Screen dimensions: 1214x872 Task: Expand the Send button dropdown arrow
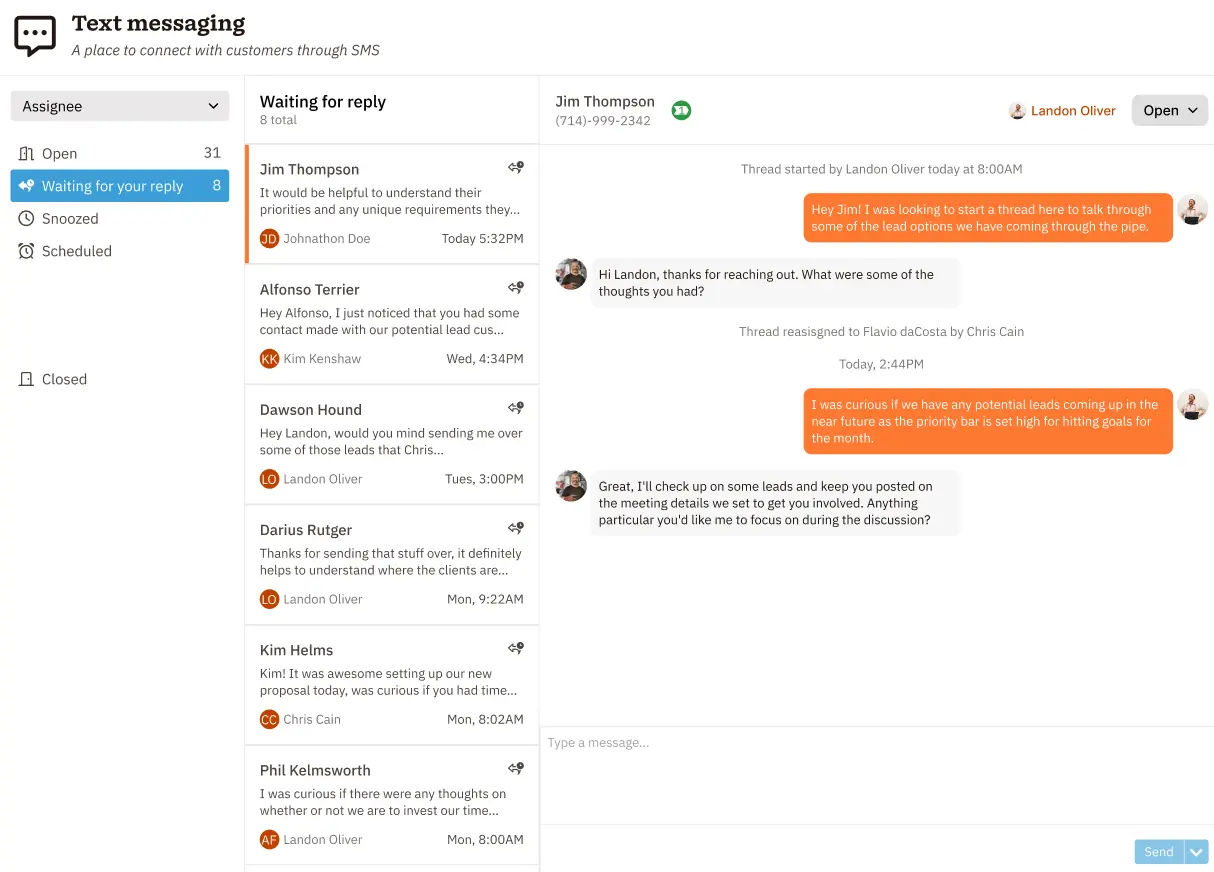[1196, 851]
